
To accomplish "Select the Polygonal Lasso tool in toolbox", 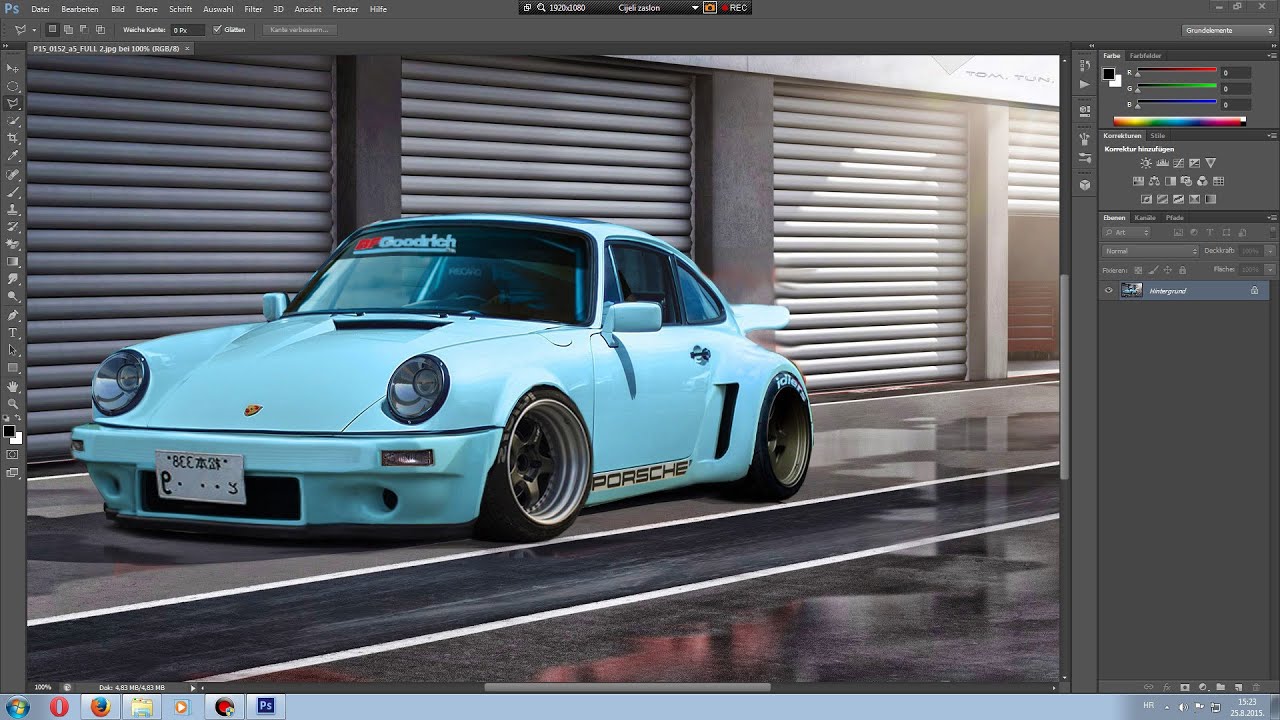I will pyautogui.click(x=13, y=103).
